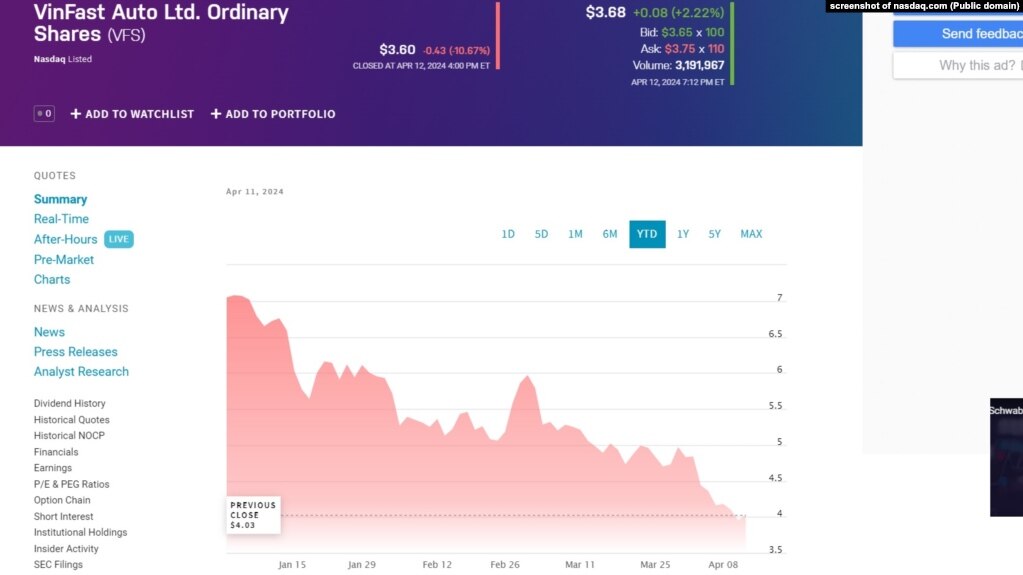Select the 1M chart timeframe
Image resolution: width=1023 pixels, height=575 pixels.
[575, 234]
